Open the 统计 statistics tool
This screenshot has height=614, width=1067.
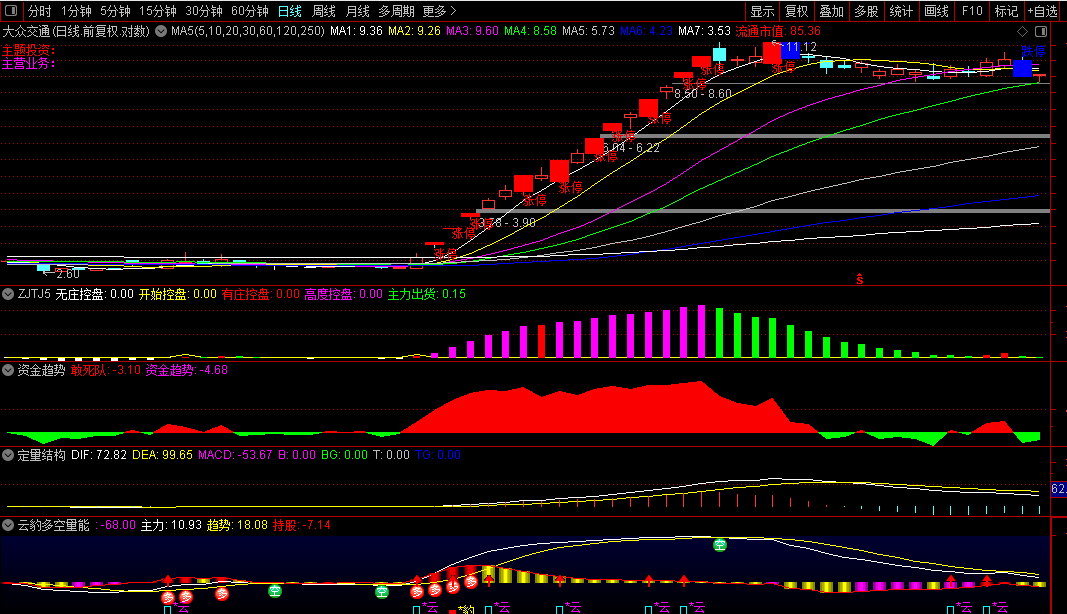click(x=902, y=11)
